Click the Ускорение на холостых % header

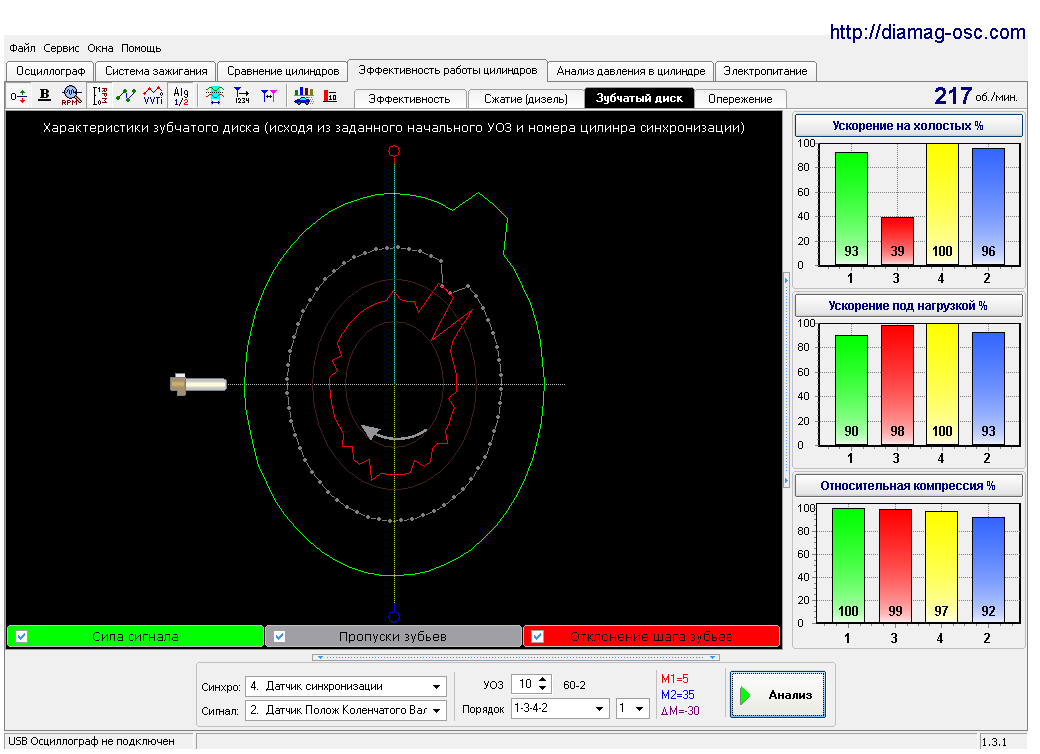click(908, 125)
